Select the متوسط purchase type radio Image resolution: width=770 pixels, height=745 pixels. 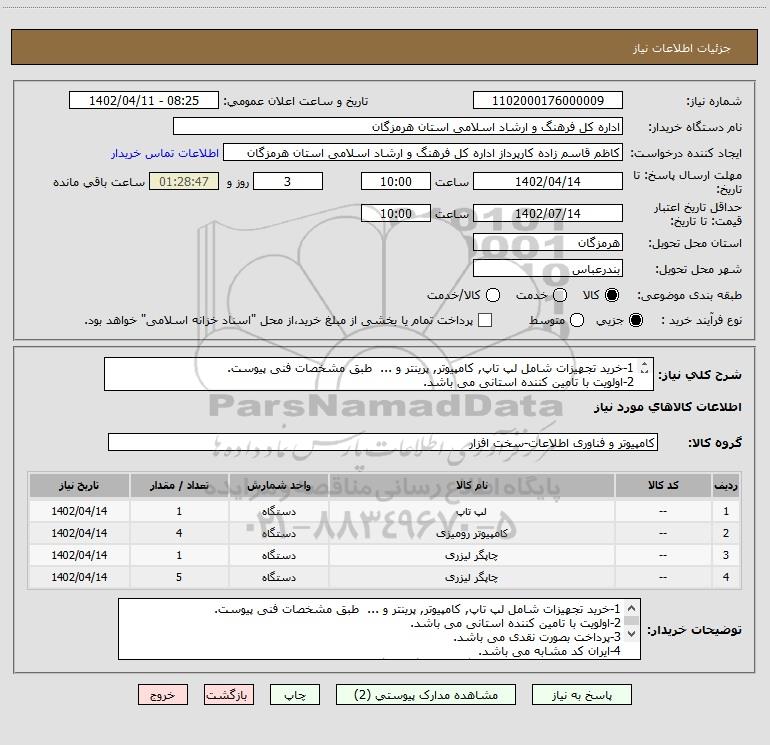577,320
